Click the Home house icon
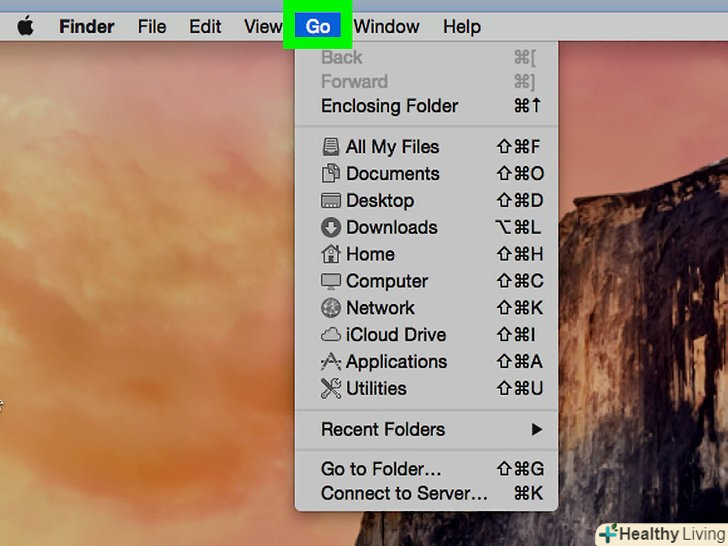The height and width of the screenshot is (546, 728). (x=331, y=254)
